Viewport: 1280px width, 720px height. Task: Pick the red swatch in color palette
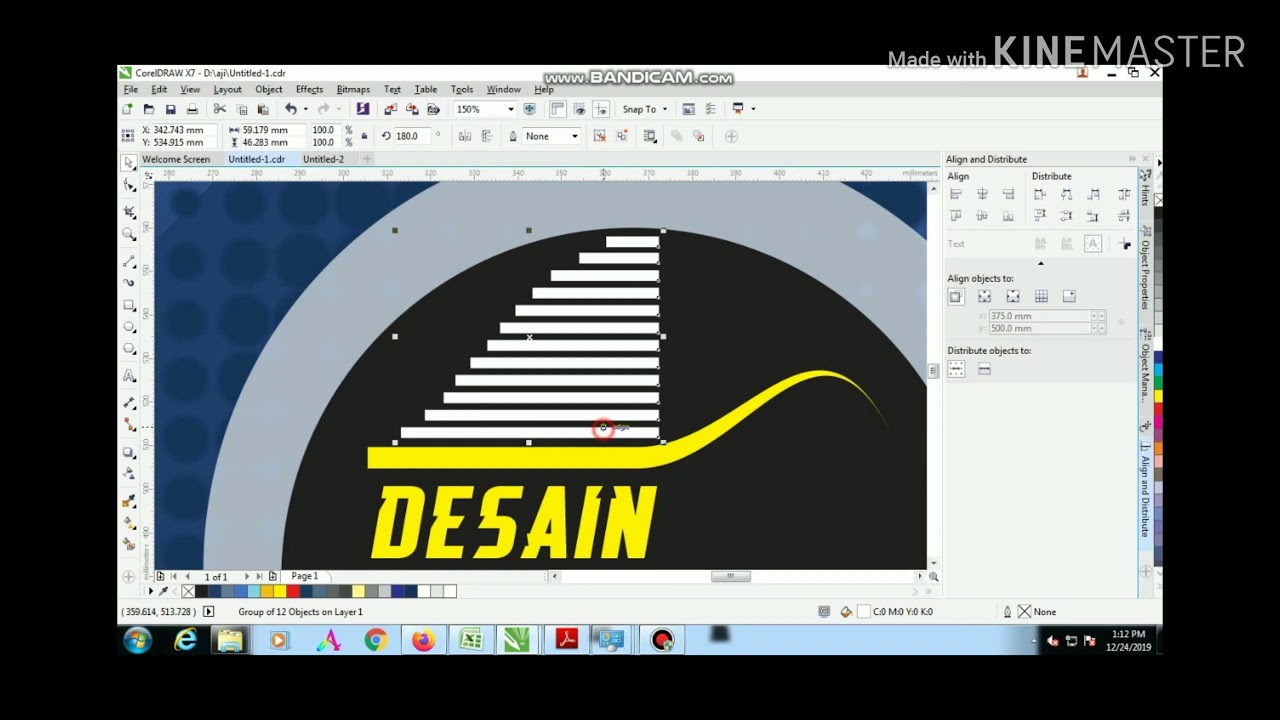[x=293, y=592]
